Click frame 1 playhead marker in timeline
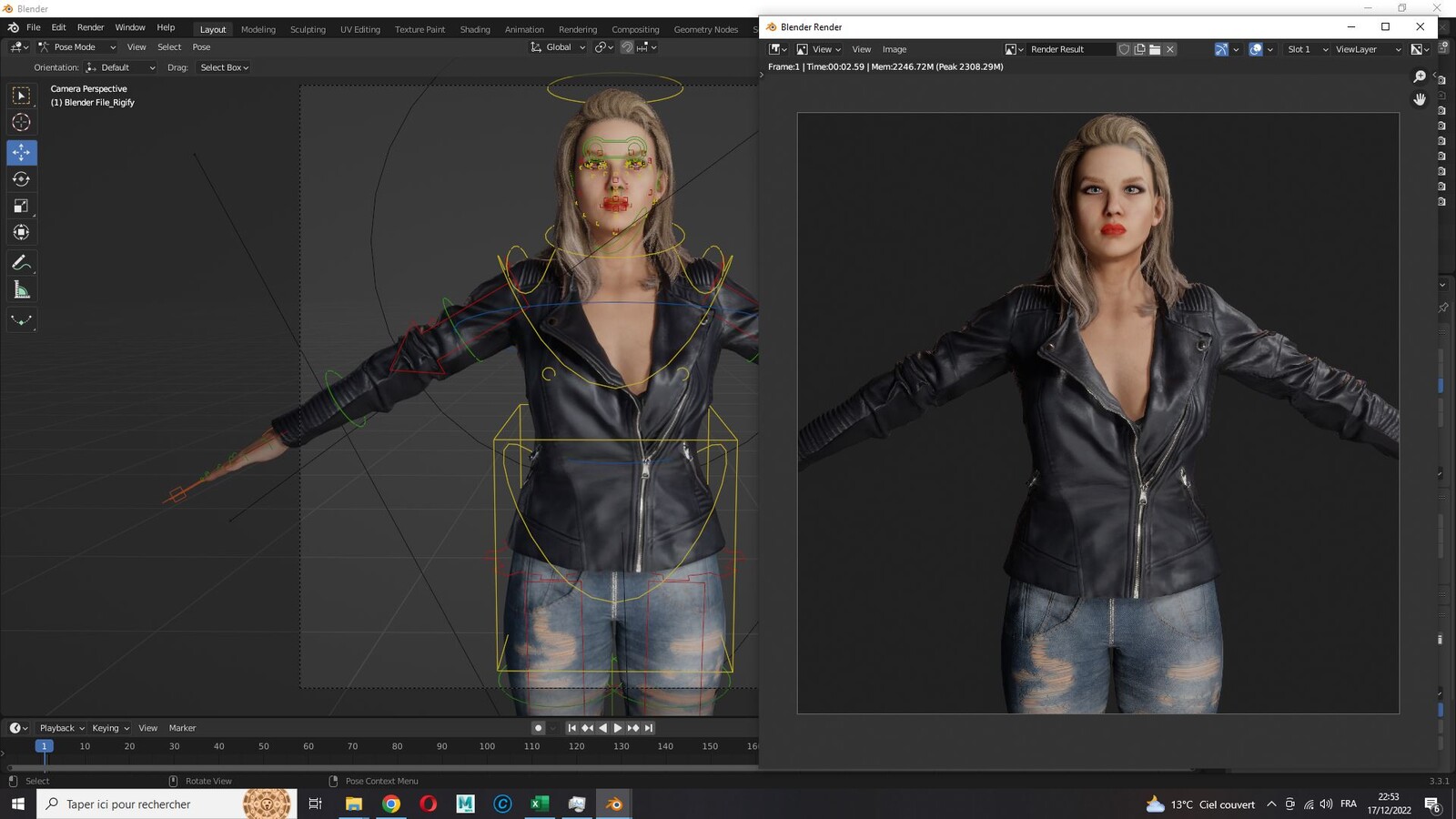The width and height of the screenshot is (1456, 819). [x=44, y=746]
